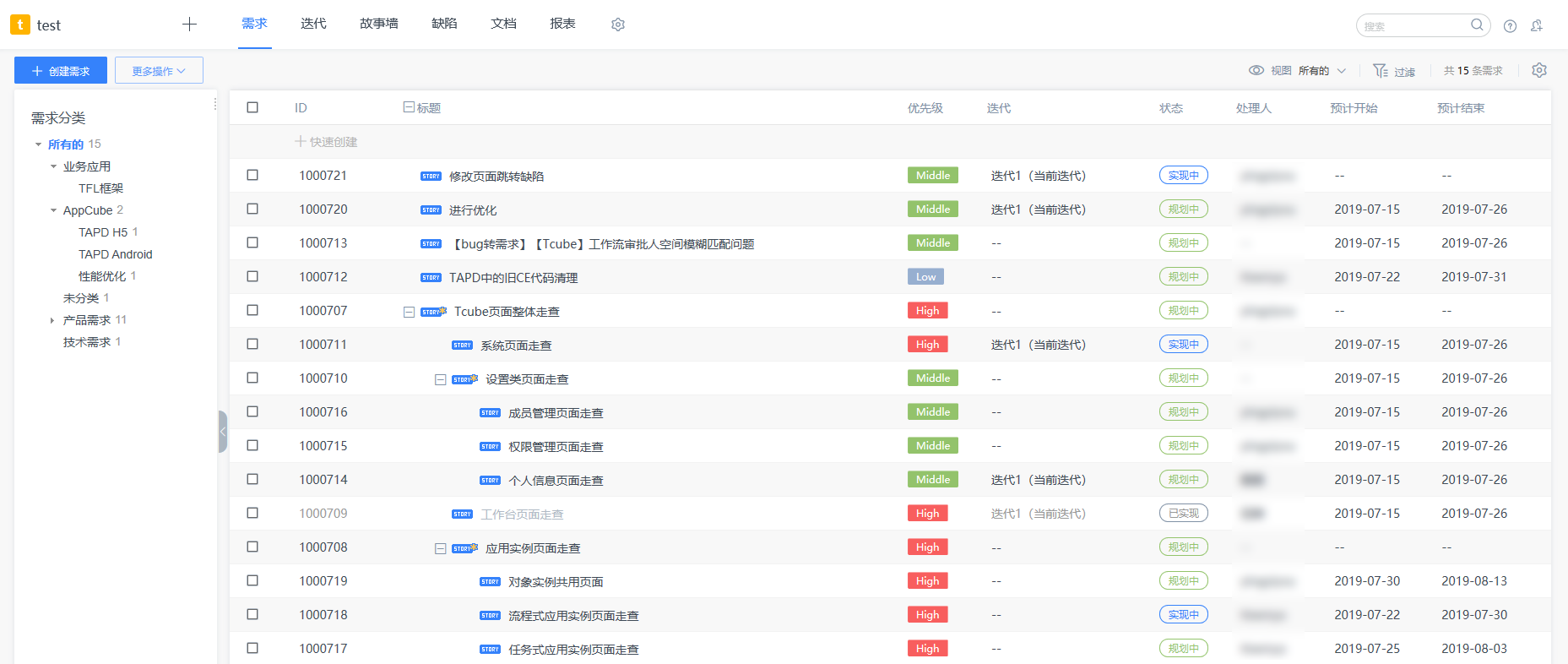Screen dimensions: 1568x664
Task: Go to the 缺陷 tab
Action: pyautogui.click(x=444, y=24)
